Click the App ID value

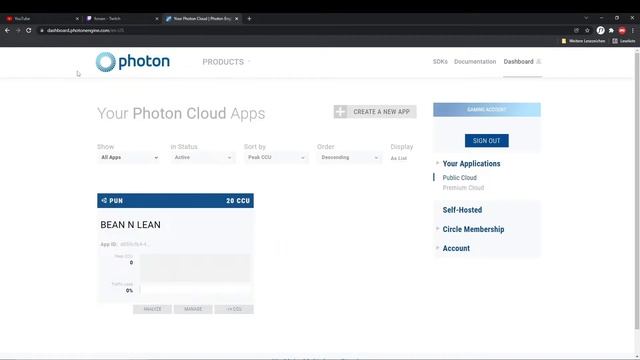point(134,244)
